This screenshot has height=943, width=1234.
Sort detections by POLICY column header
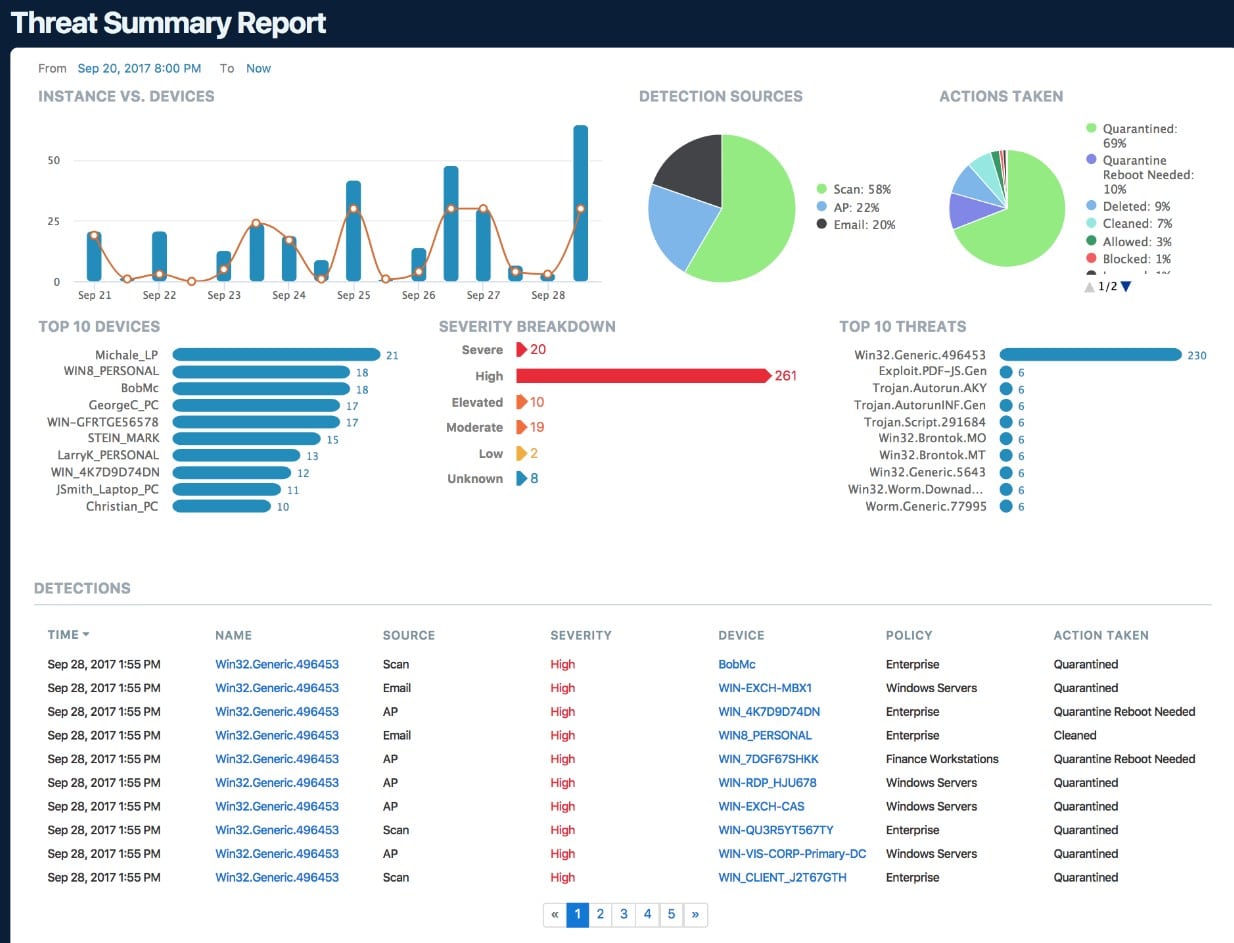coord(909,635)
